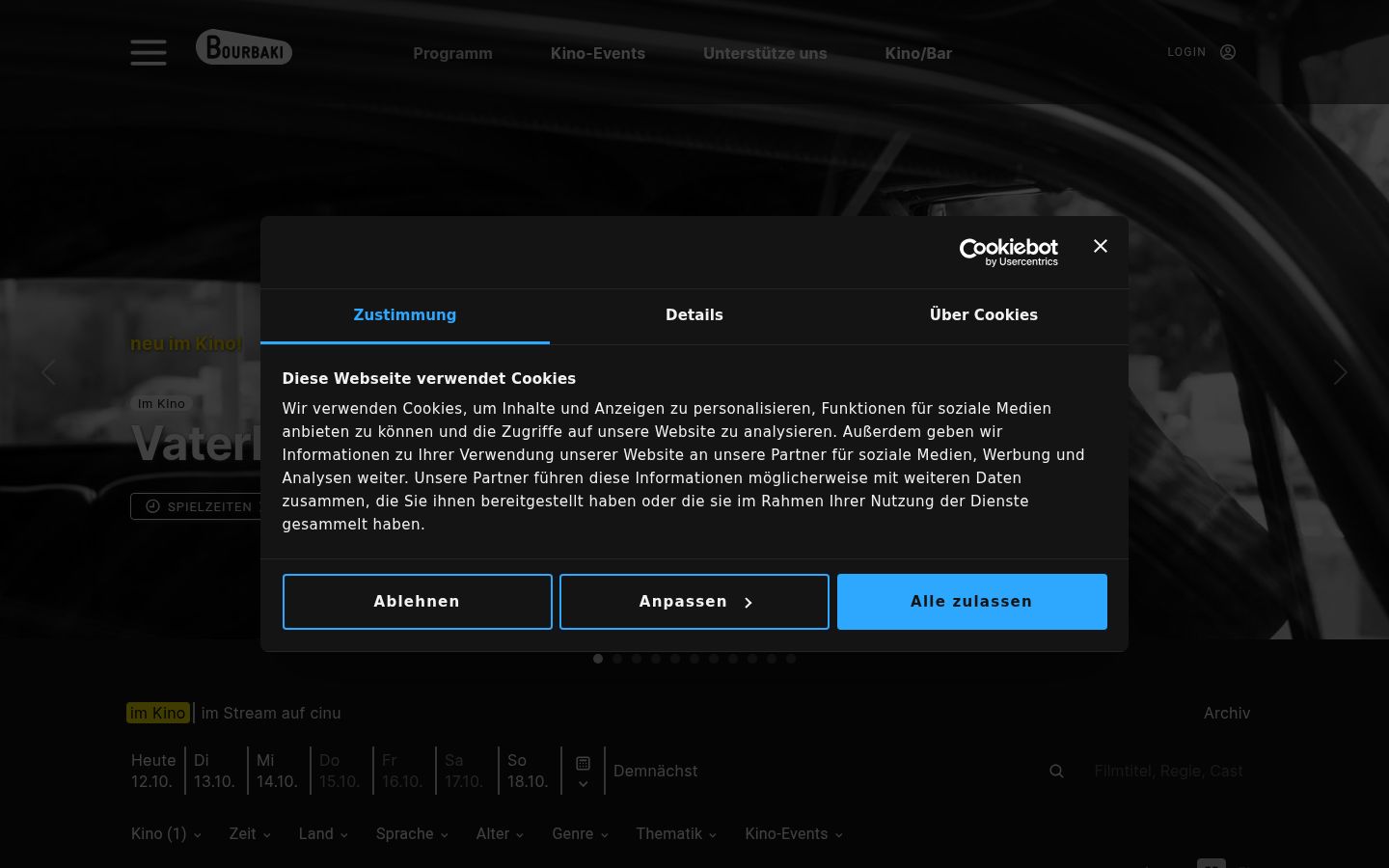The image size is (1389, 868).
Task: Select date Heute 12.10.
Action: pos(153,771)
